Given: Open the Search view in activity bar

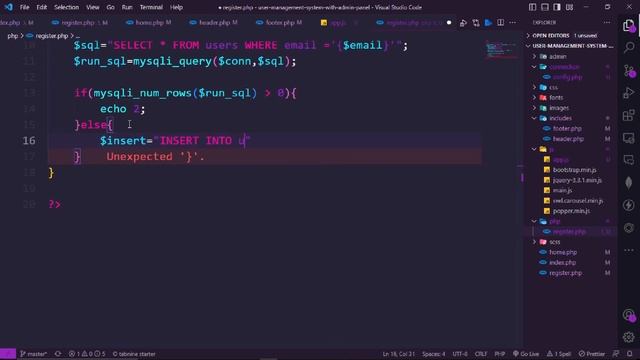Looking at the screenshot, I should [x=629, y=47].
